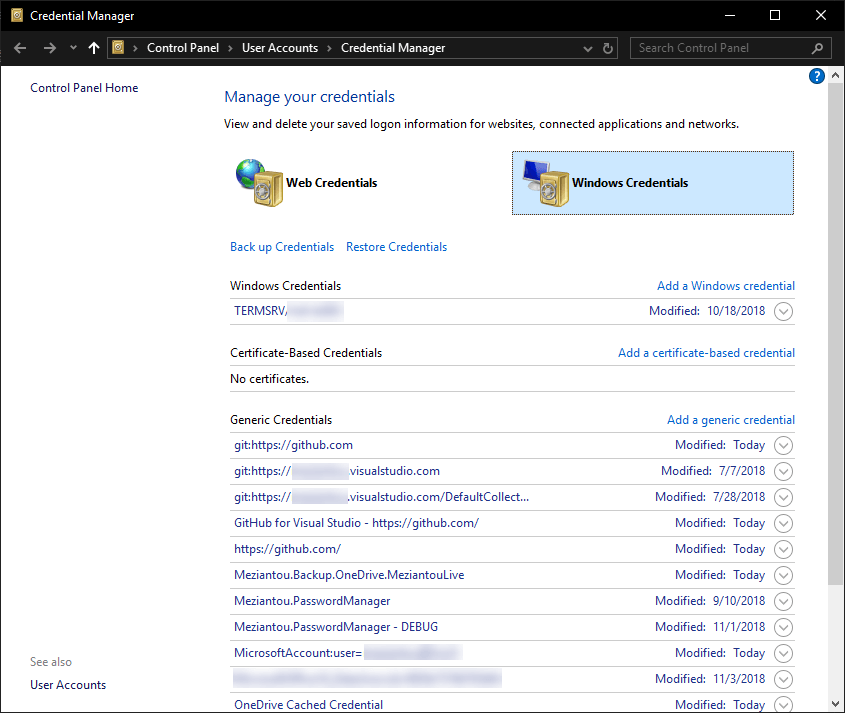The height and width of the screenshot is (713, 845).
Task: Click the Back up Credentials link
Action: (284, 246)
